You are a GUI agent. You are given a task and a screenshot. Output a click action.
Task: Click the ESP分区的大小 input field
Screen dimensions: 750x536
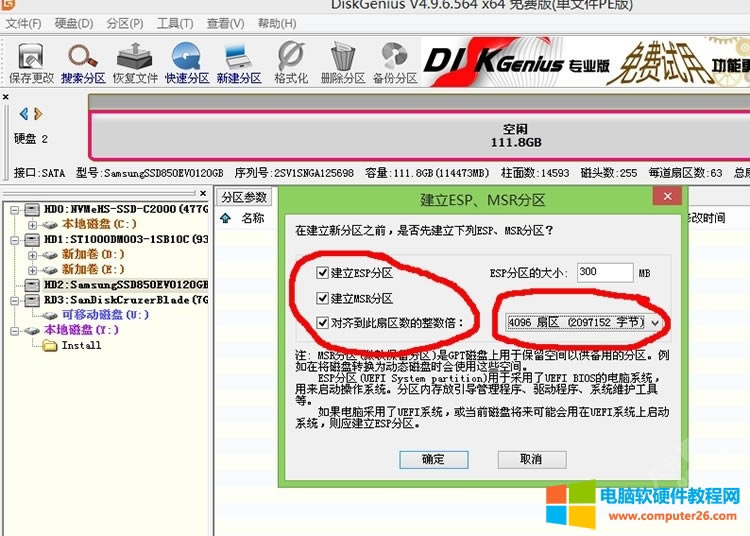pos(605,272)
